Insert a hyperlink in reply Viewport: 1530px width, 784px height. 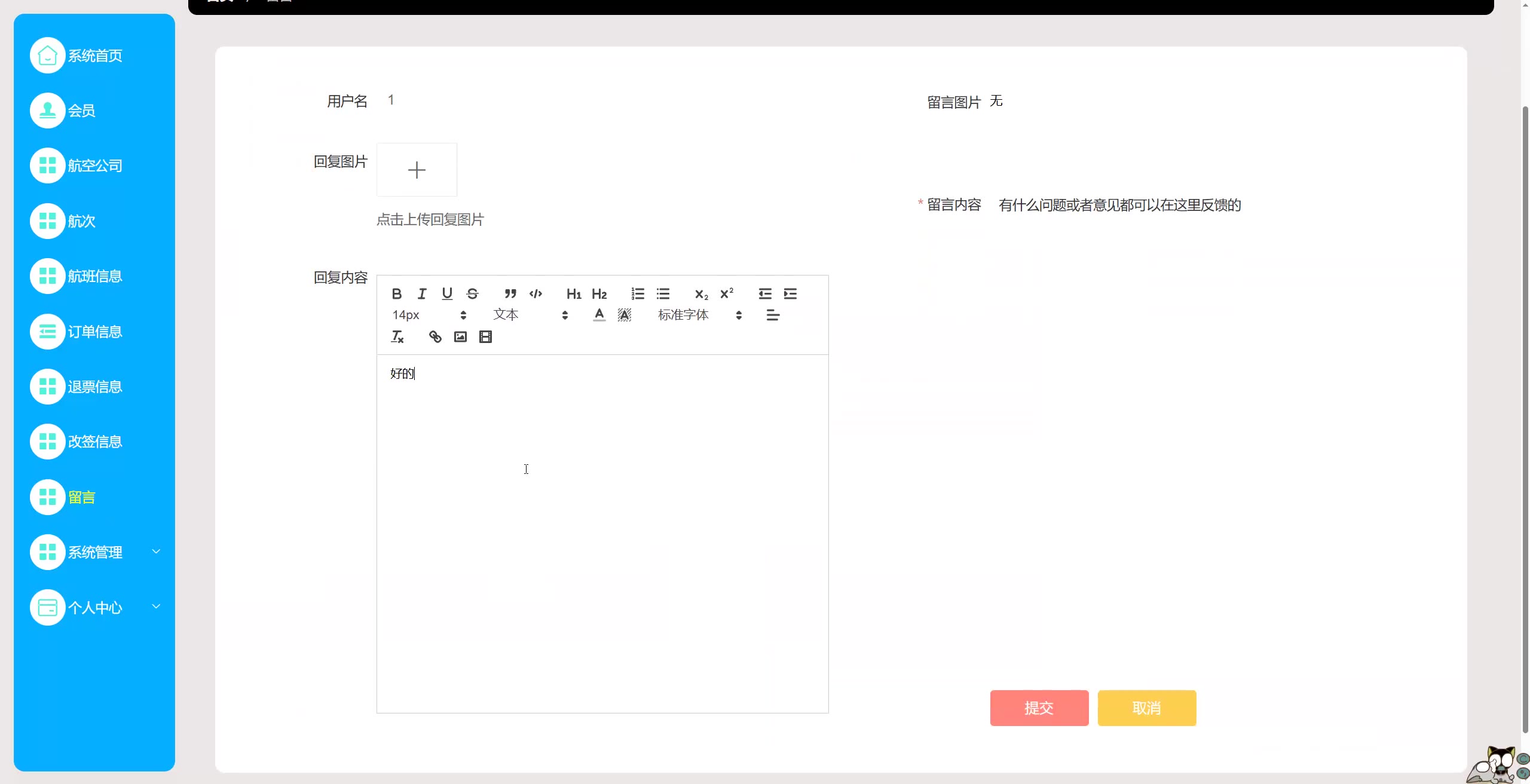pos(435,337)
